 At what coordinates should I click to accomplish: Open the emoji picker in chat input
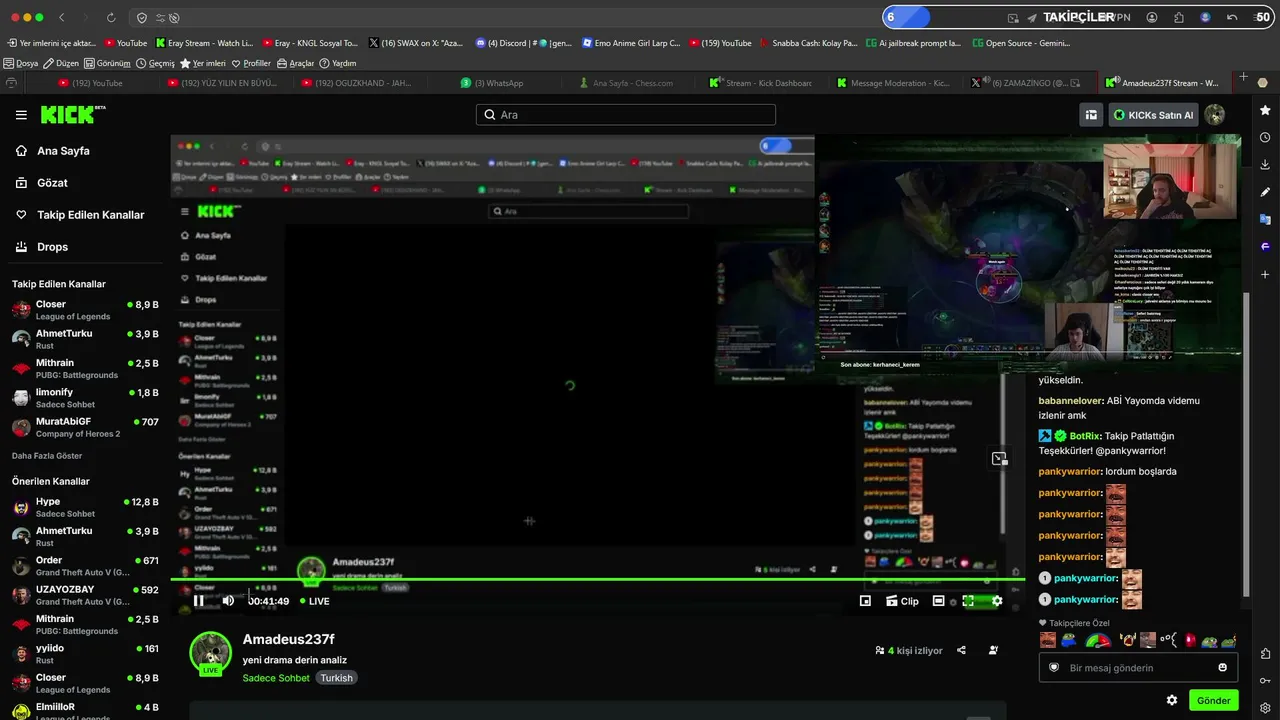click(1223, 668)
